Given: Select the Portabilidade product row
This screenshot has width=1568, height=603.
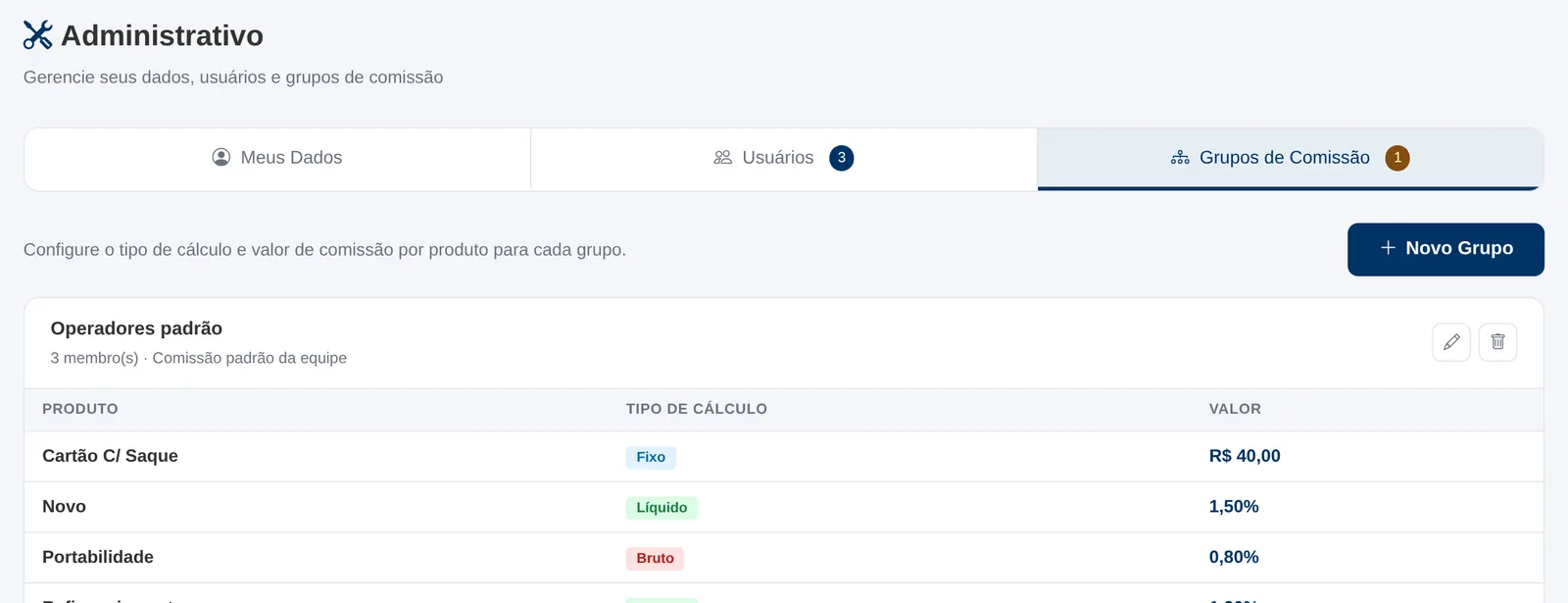Looking at the screenshot, I should tap(784, 558).
